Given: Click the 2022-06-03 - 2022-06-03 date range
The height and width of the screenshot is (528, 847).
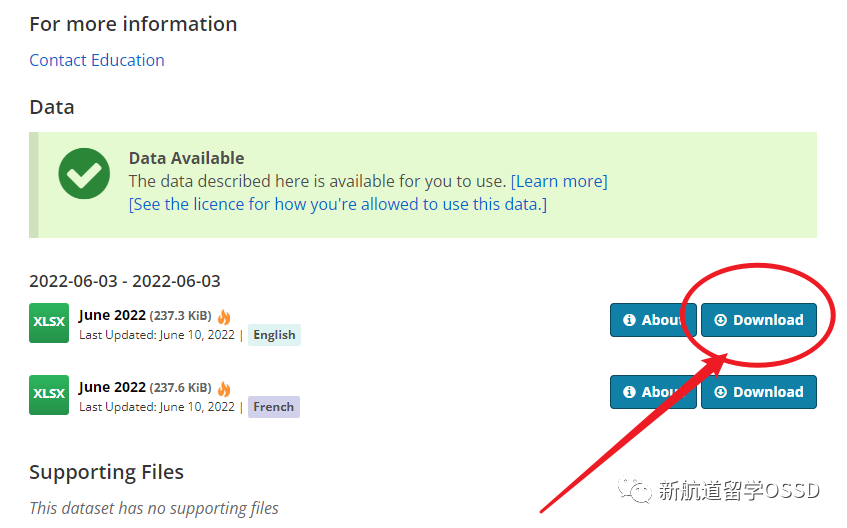Looking at the screenshot, I should coord(125,281).
